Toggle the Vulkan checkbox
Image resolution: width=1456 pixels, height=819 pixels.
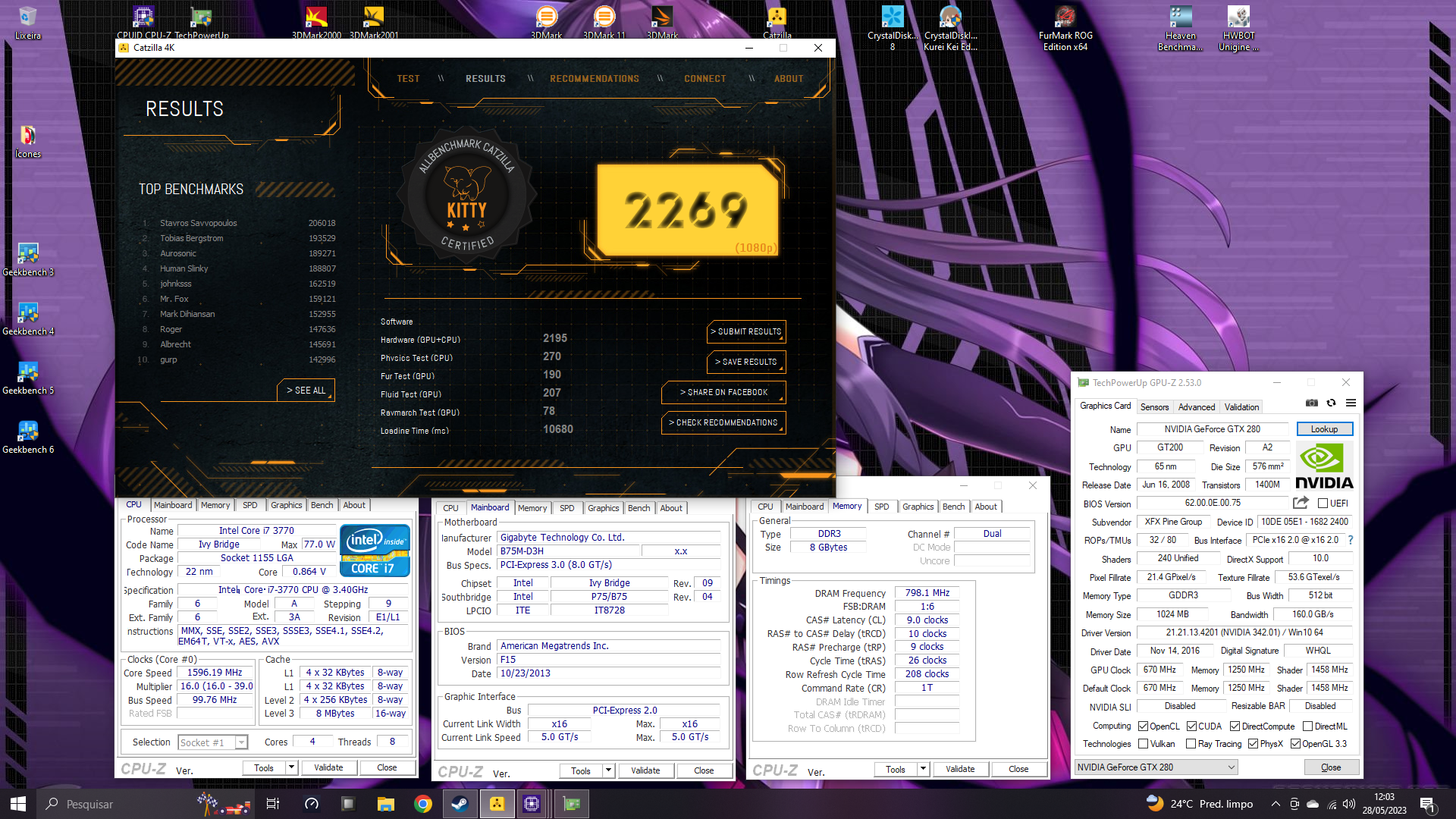coord(1143,744)
